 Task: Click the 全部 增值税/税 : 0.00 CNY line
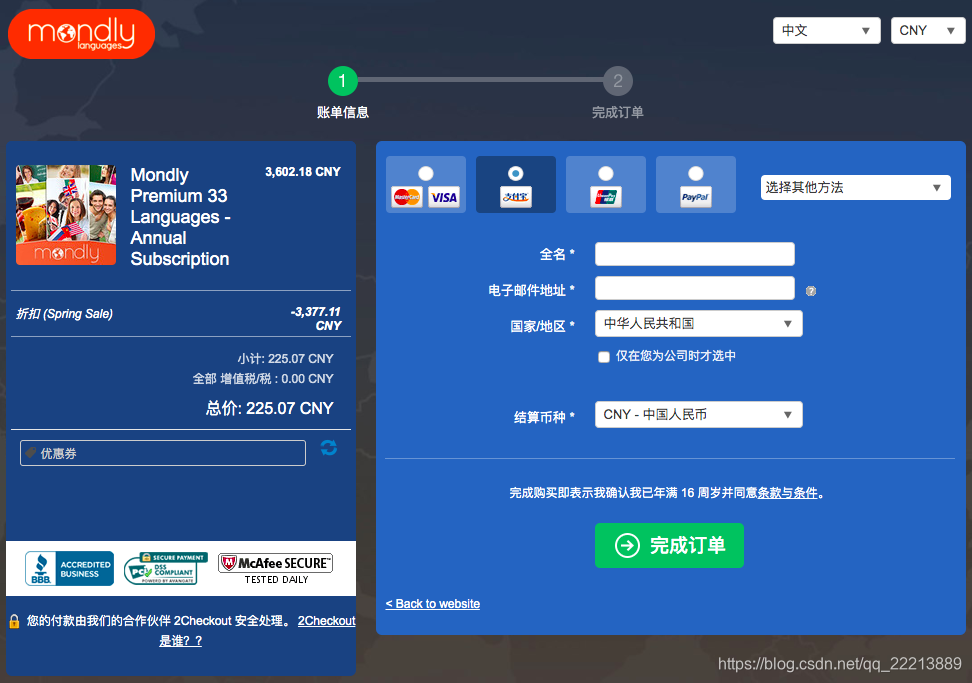(x=263, y=378)
